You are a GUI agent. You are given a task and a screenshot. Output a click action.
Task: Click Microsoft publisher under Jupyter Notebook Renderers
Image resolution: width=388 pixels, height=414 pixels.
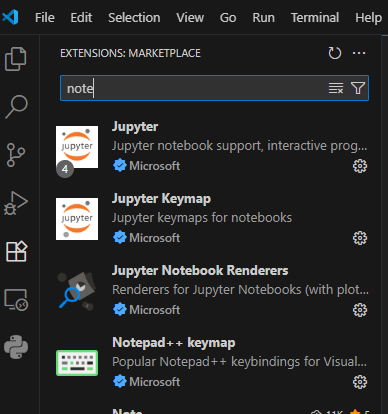(155, 310)
